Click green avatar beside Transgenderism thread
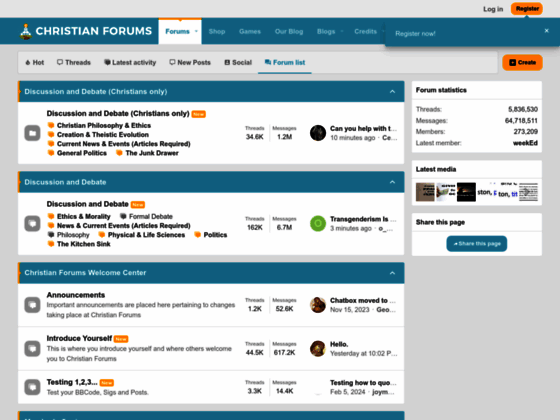Image resolution: width=560 pixels, height=420 pixels. tap(318, 224)
